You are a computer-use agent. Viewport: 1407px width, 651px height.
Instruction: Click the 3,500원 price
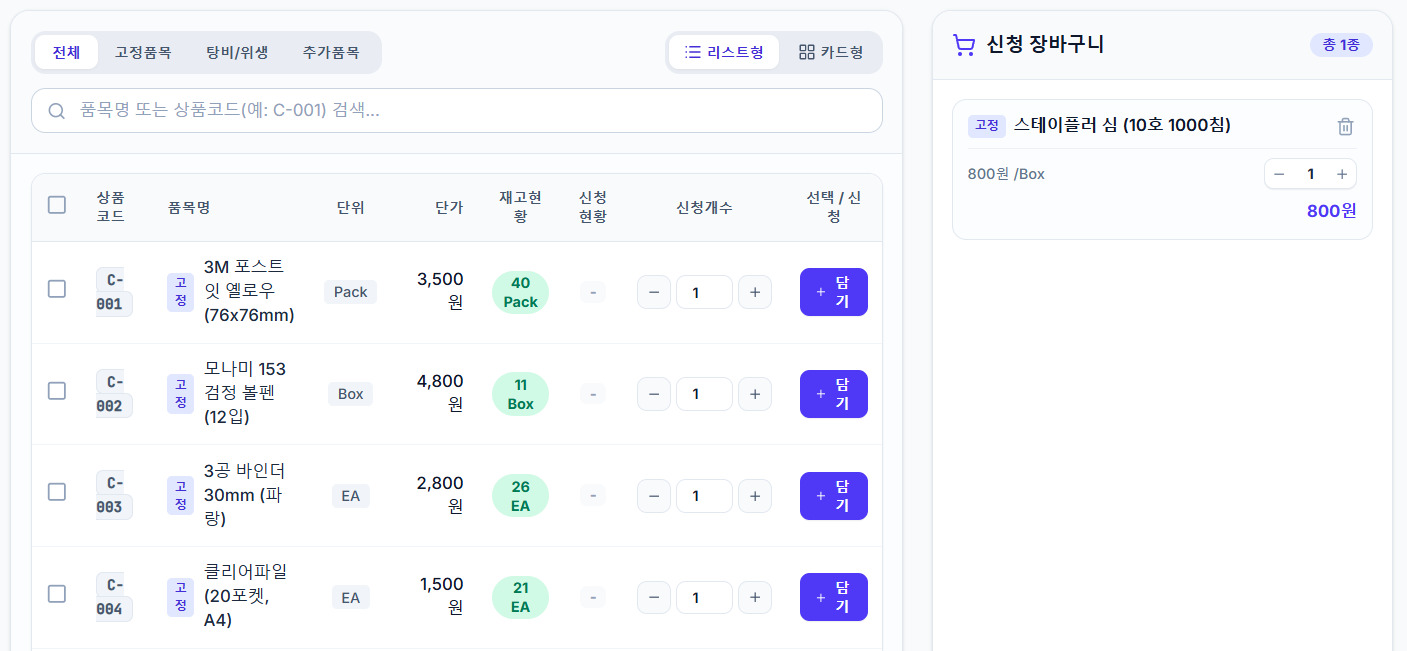point(440,291)
